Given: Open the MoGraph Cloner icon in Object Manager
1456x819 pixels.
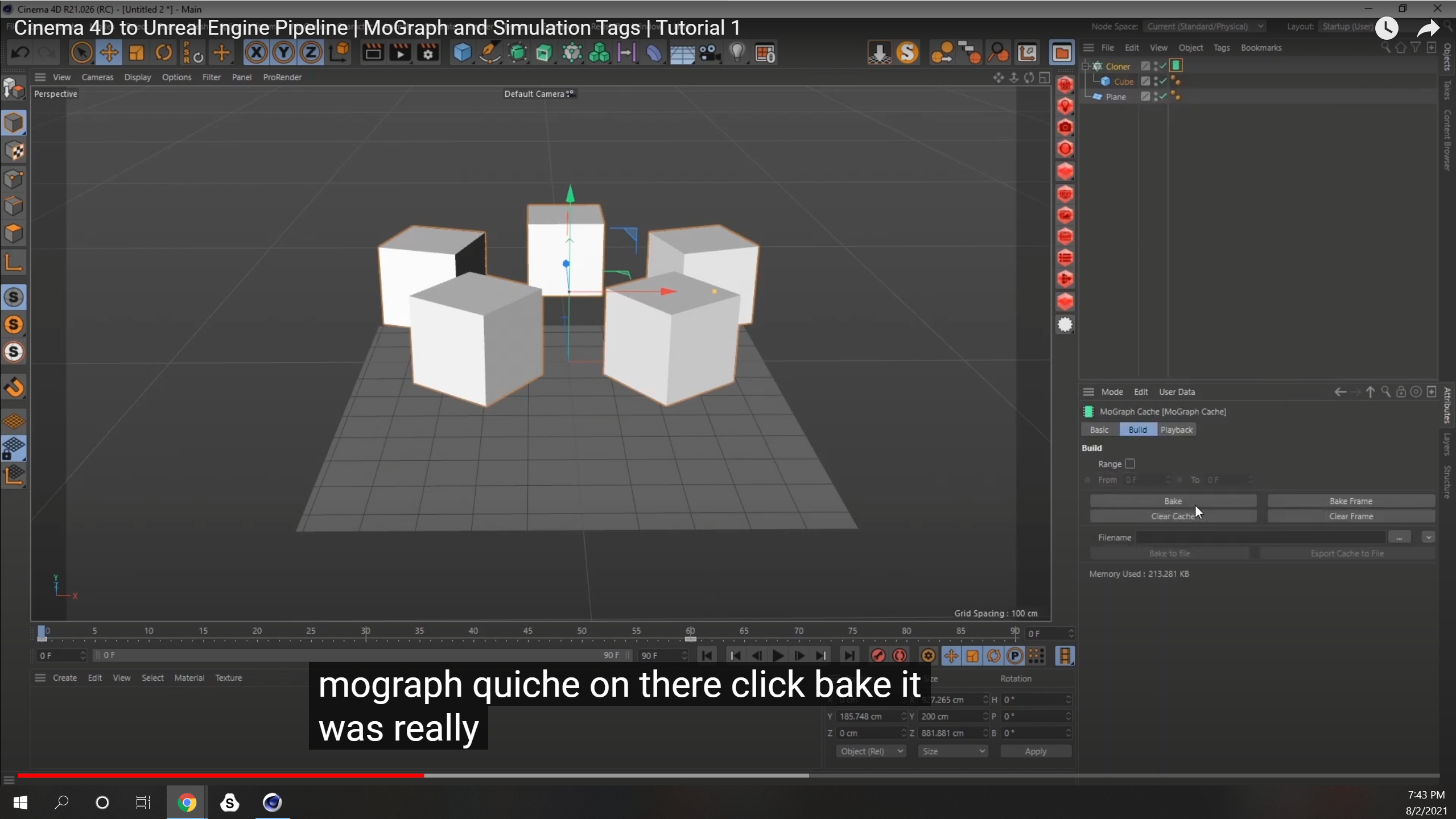Looking at the screenshot, I should (x=1098, y=66).
